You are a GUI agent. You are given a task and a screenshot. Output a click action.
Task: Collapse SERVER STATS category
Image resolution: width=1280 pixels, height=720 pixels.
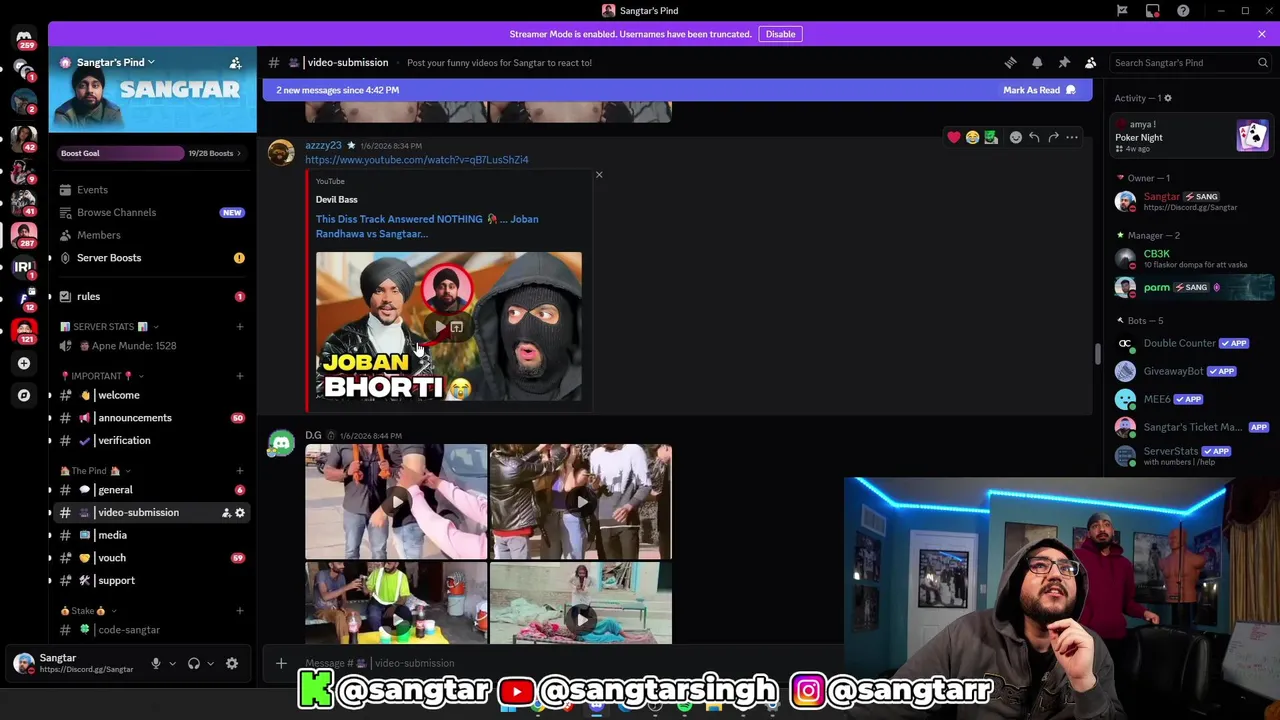point(107,327)
